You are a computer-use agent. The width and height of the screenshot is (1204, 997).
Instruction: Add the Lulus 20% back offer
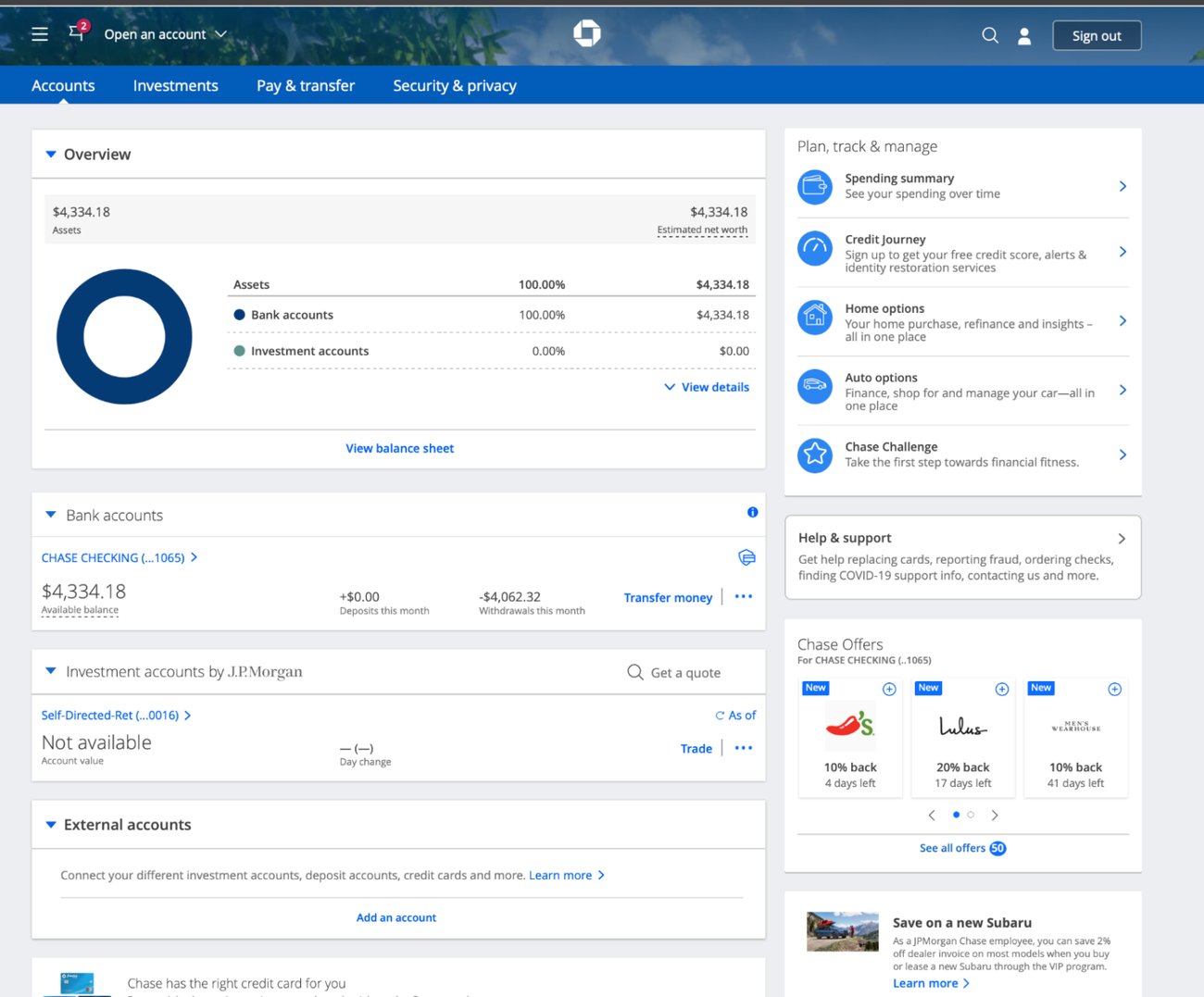1002,689
